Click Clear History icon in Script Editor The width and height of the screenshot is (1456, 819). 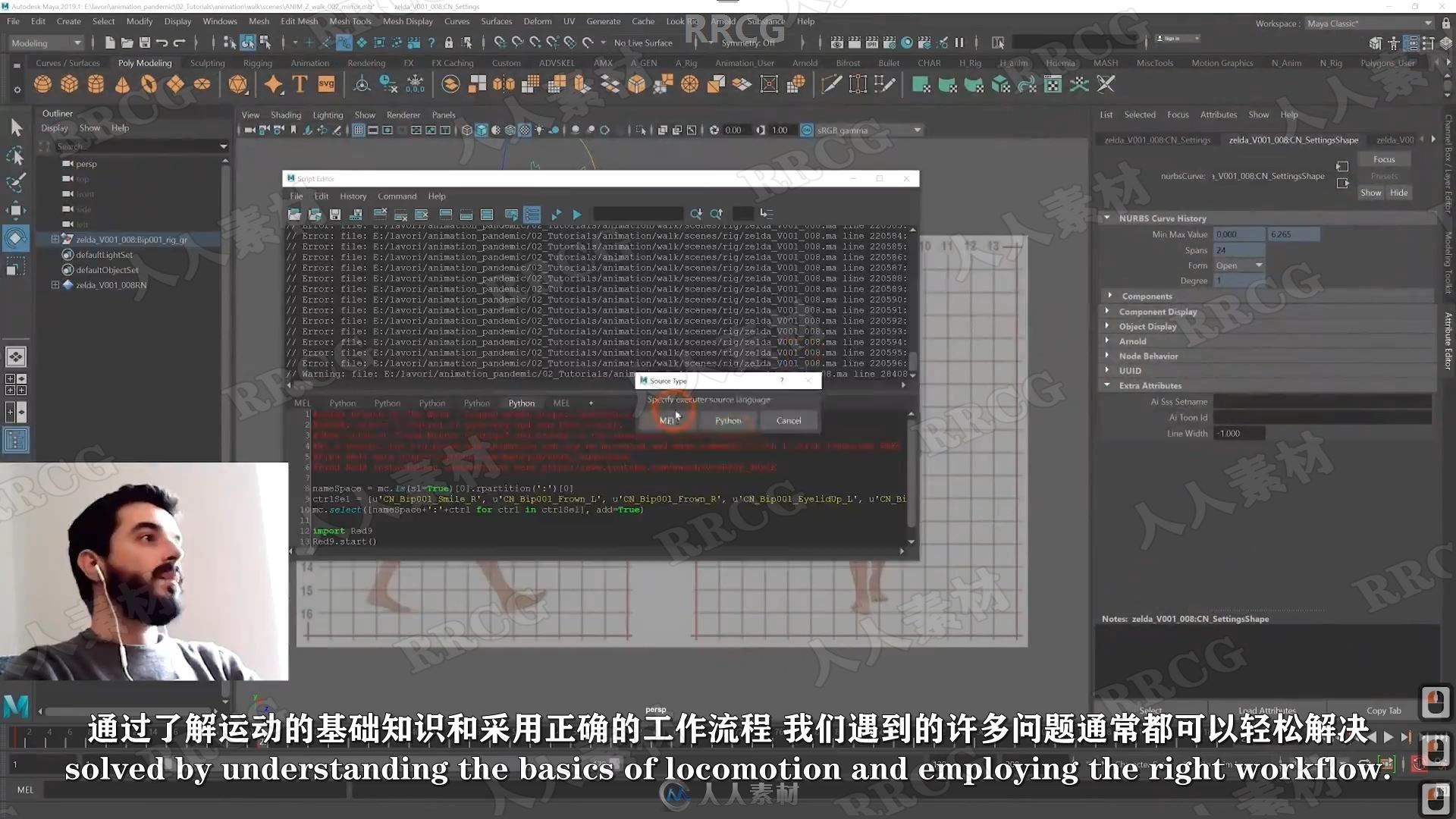(381, 215)
